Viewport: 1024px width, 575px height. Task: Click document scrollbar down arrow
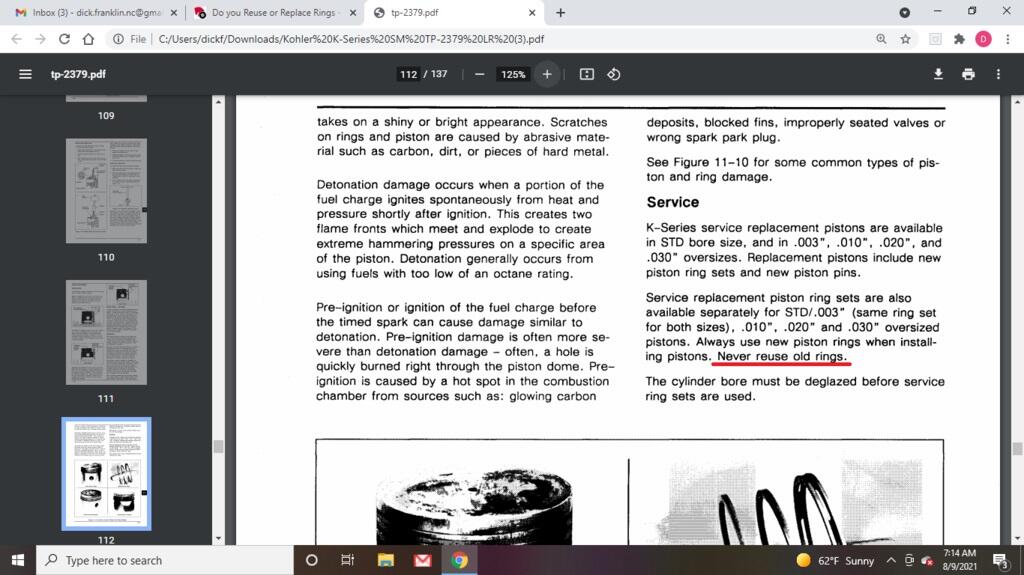pos(1017,539)
